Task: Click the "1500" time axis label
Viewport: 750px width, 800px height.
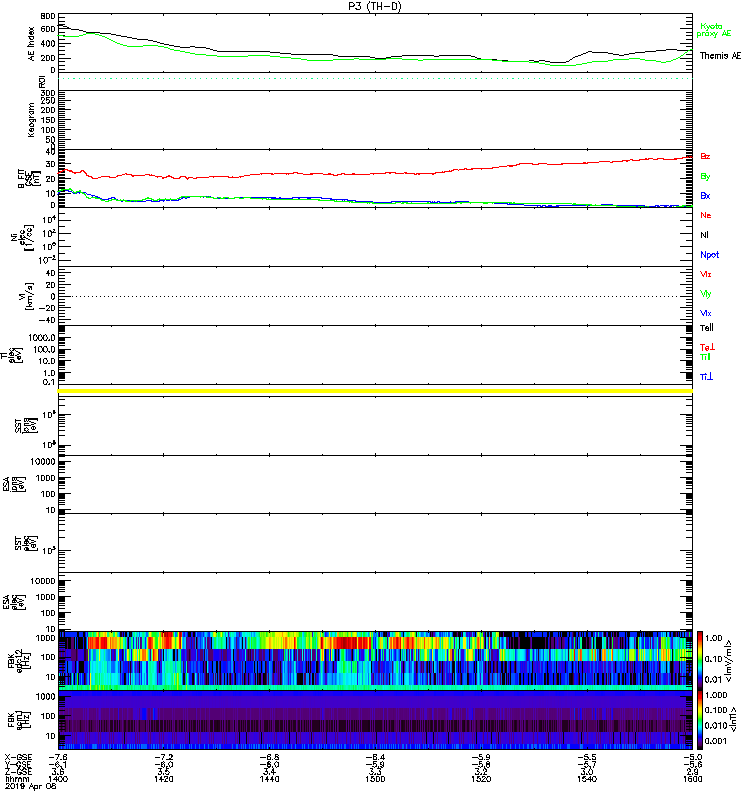Action: pos(375,779)
